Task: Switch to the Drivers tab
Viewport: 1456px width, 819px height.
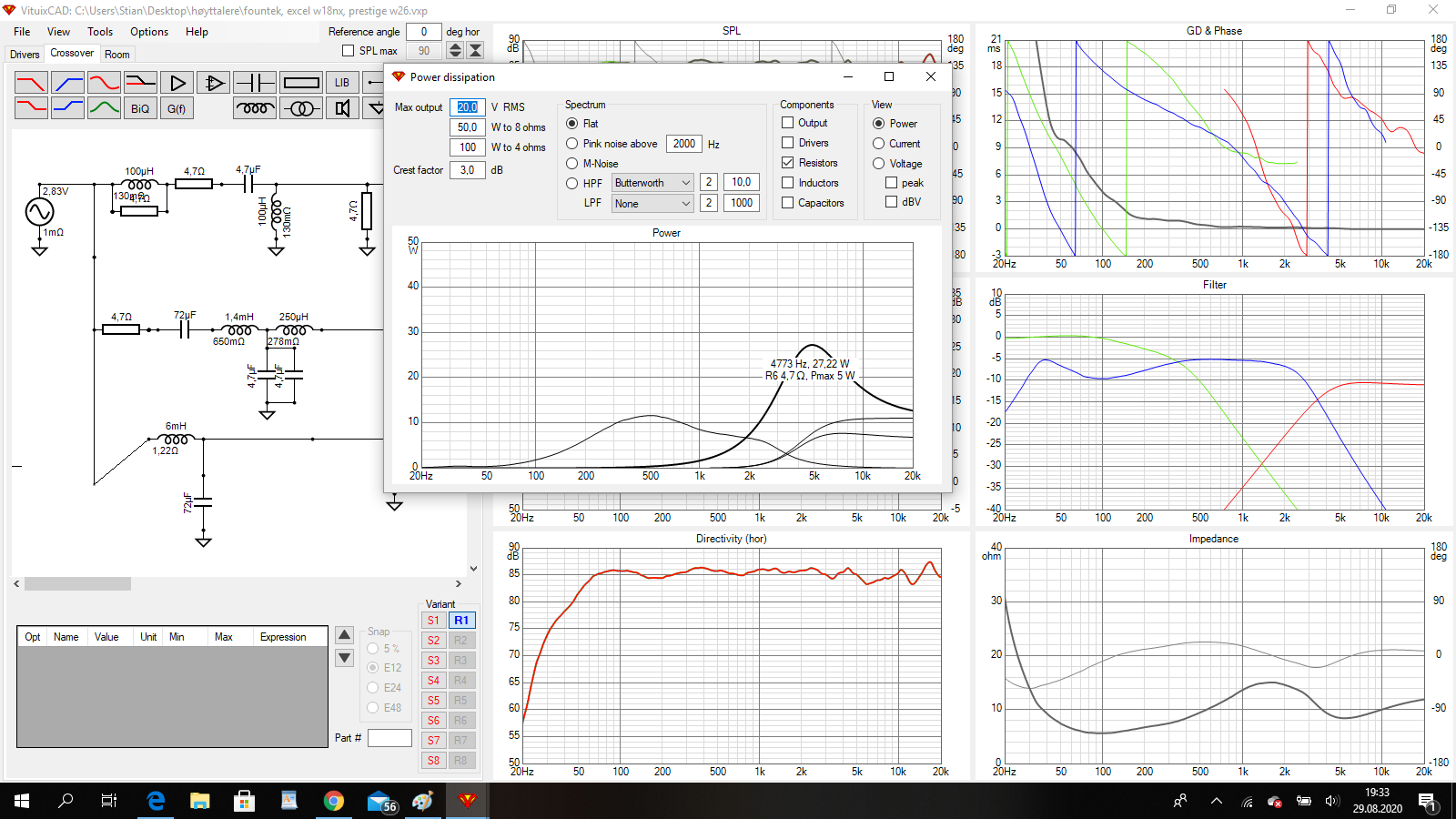Action: click(25, 55)
